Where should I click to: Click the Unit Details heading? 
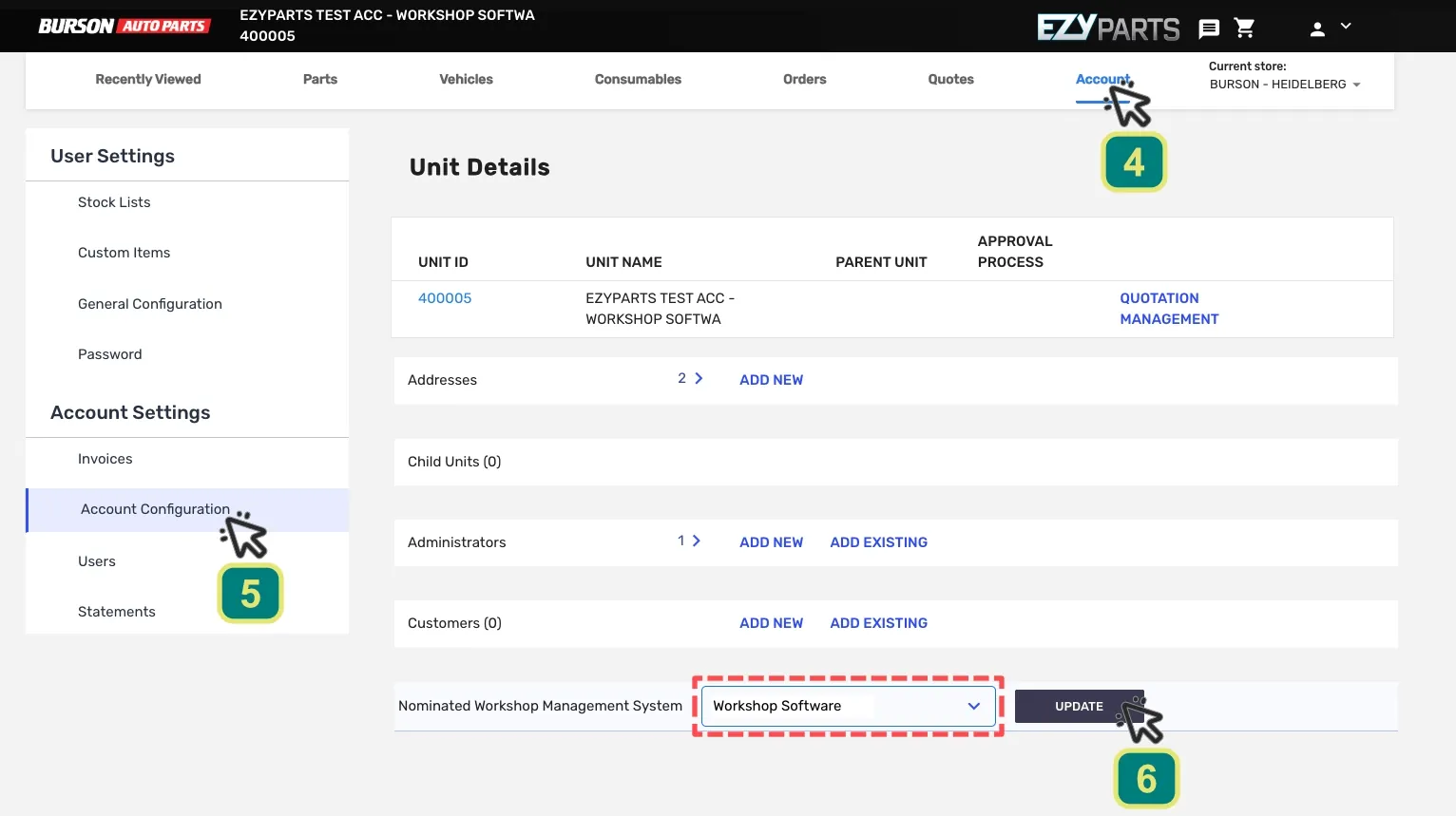[479, 167]
